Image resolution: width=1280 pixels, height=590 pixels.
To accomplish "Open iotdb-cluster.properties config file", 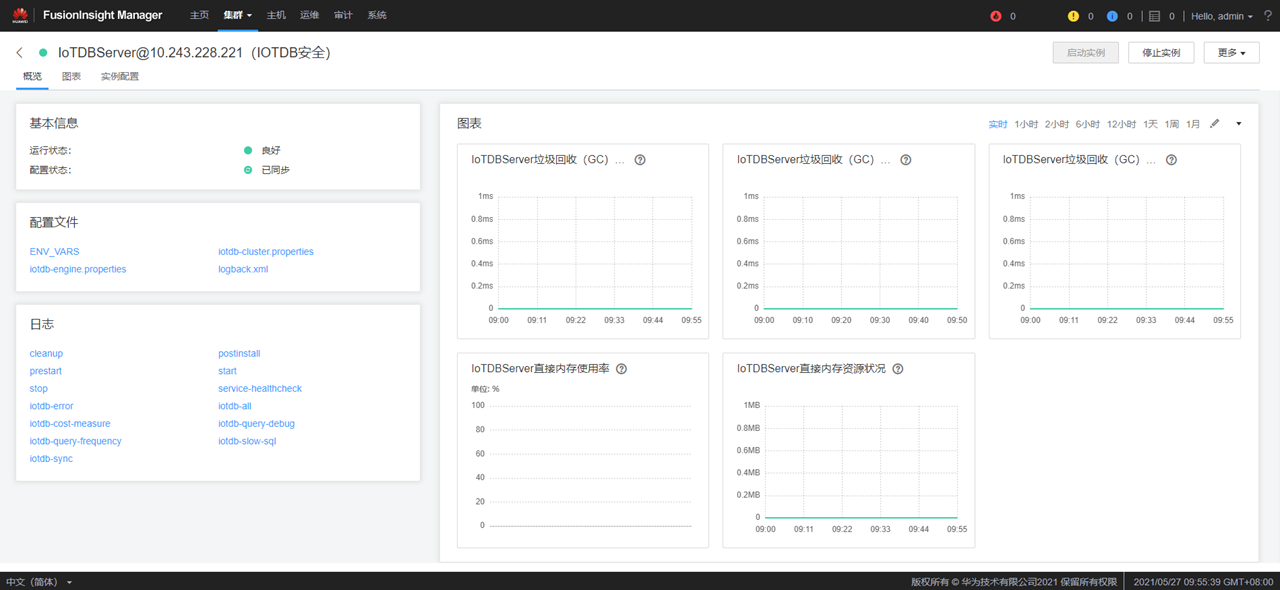I will pyautogui.click(x=266, y=252).
